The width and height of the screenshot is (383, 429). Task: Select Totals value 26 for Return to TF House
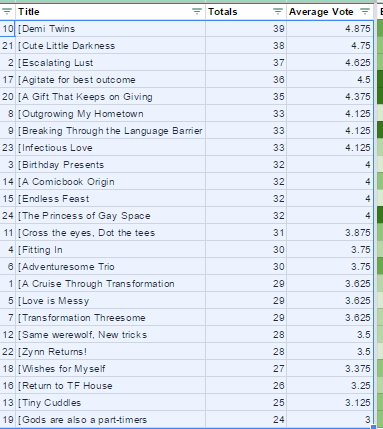pos(246,386)
